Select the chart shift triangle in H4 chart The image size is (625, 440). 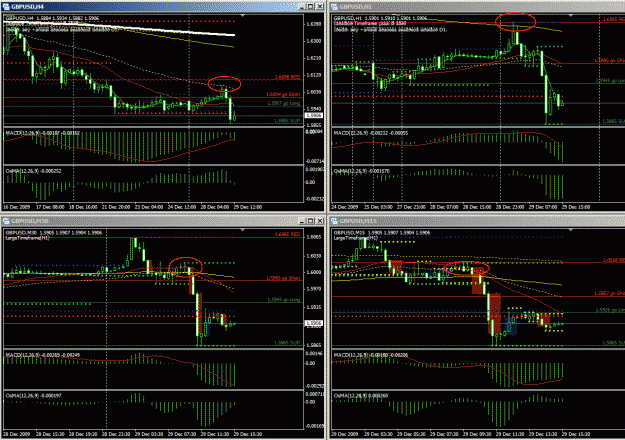click(x=242, y=15)
